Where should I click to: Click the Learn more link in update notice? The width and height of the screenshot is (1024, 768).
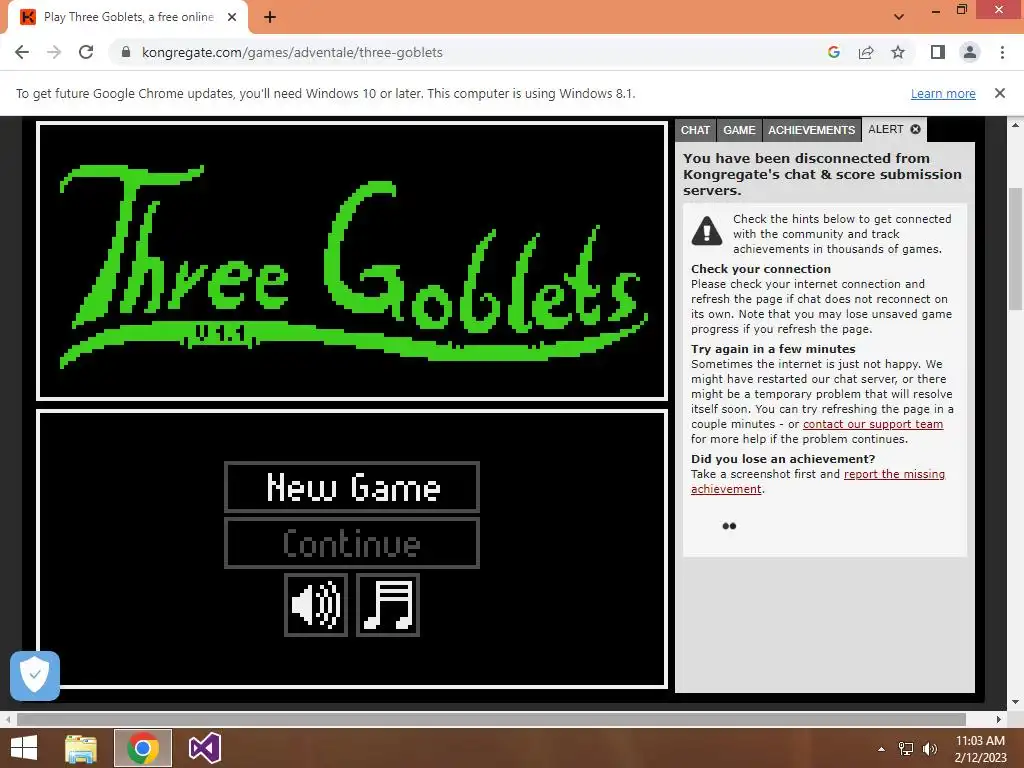pyautogui.click(x=943, y=93)
